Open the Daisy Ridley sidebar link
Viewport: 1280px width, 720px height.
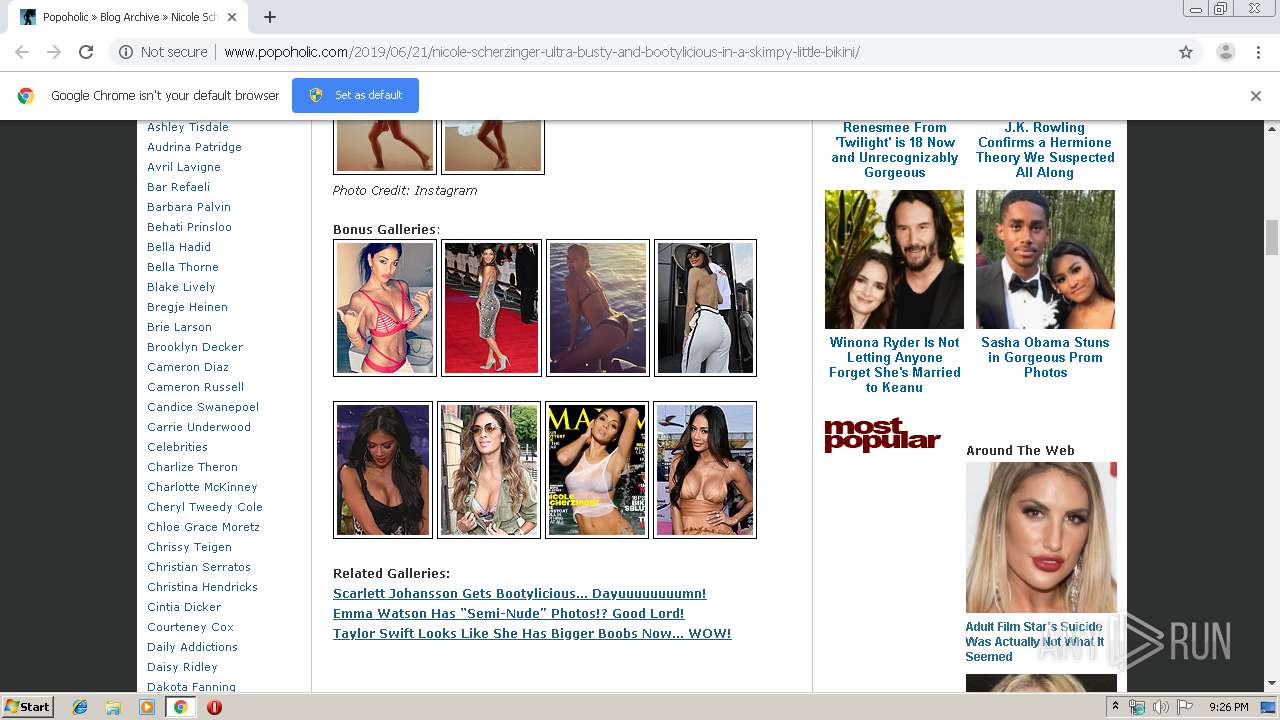coord(182,667)
